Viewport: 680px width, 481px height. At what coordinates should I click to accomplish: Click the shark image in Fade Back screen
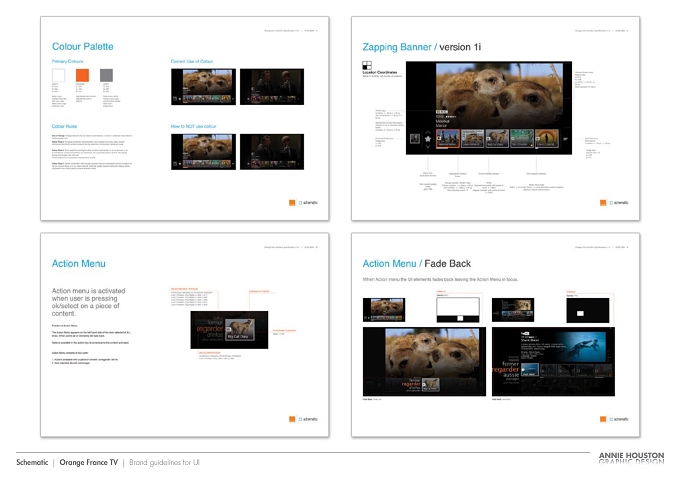pos(580,347)
